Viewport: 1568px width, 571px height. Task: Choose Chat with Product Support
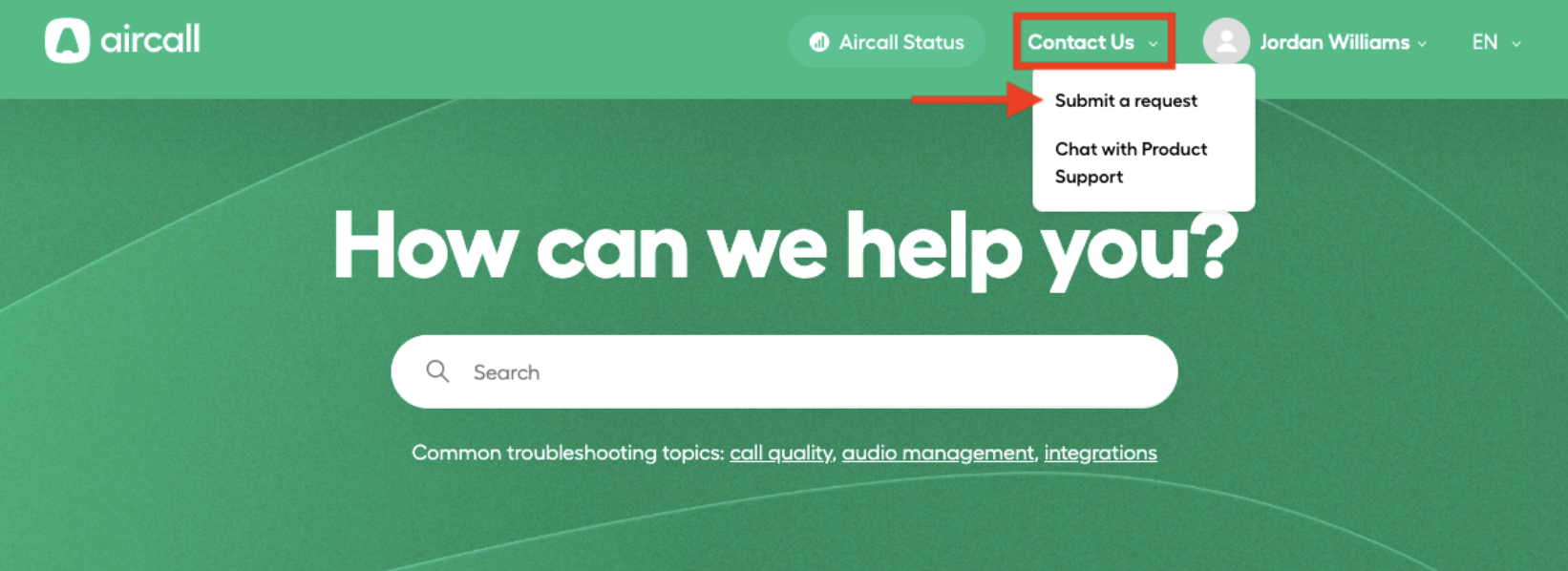1131,162
